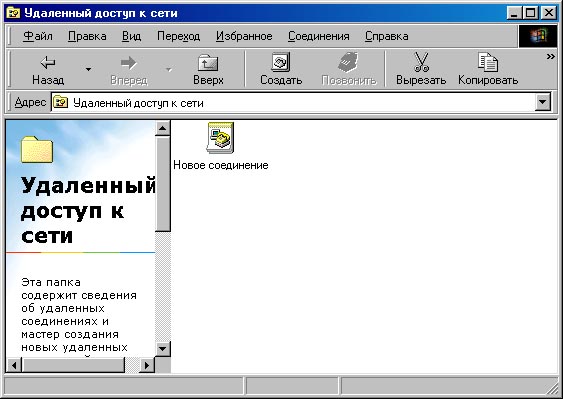Click the Адрес label

(30, 102)
